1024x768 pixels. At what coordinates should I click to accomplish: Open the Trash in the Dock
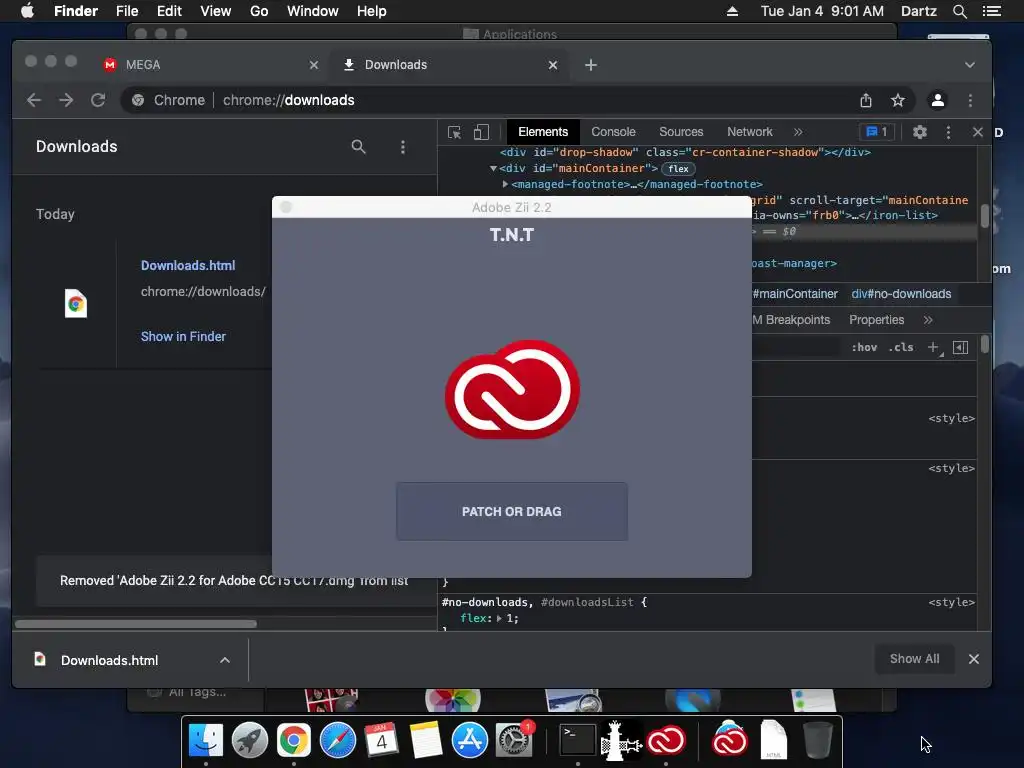pos(817,741)
